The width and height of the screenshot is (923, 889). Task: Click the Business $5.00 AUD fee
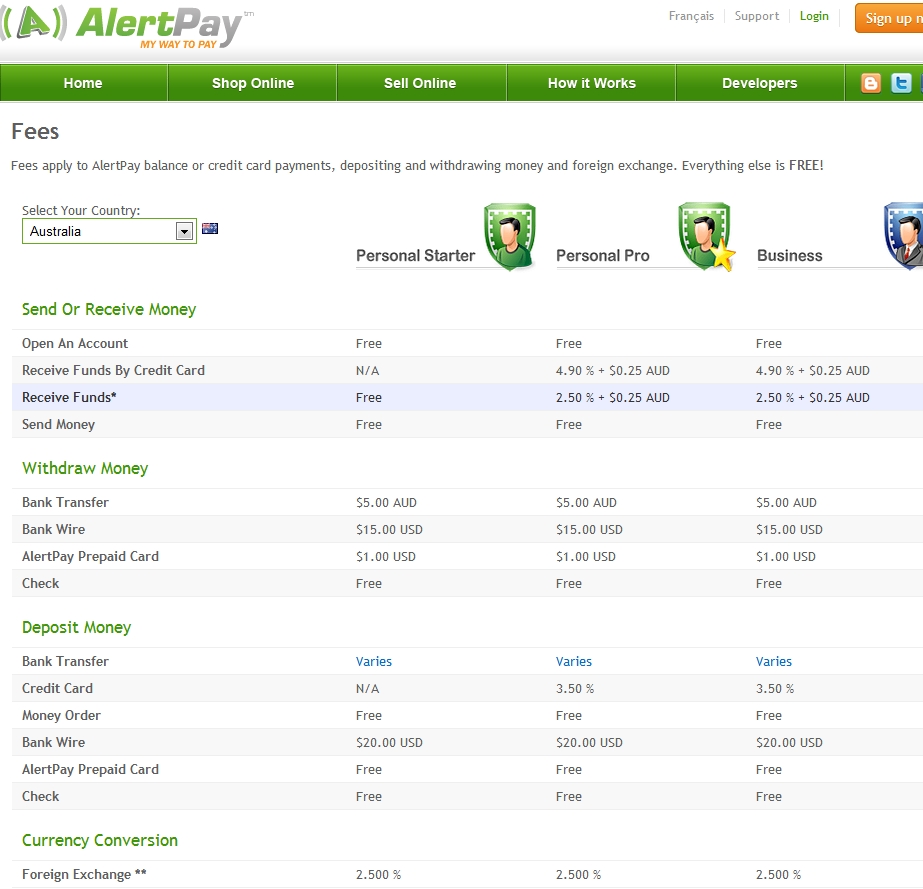tap(786, 502)
